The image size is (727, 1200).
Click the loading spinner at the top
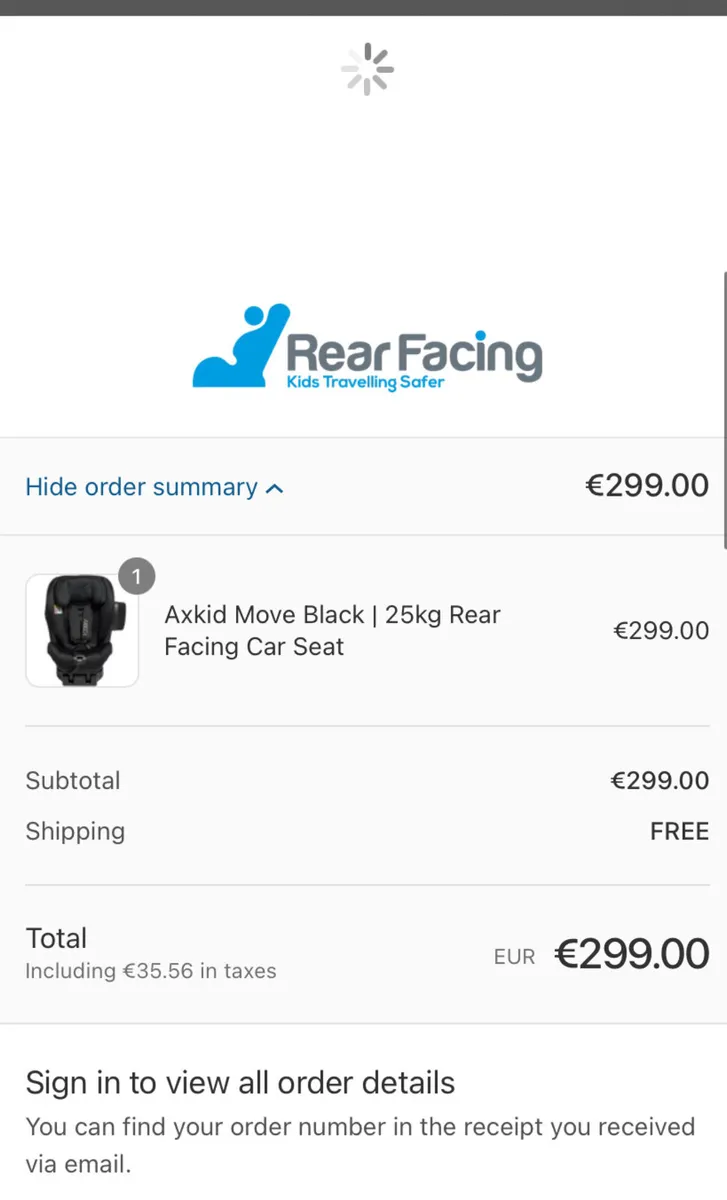pyautogui.click(x=366, y=69)
